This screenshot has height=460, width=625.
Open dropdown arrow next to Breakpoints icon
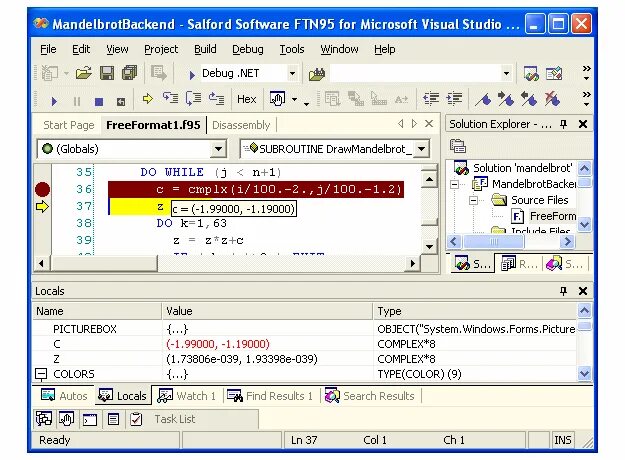(295, 99)
